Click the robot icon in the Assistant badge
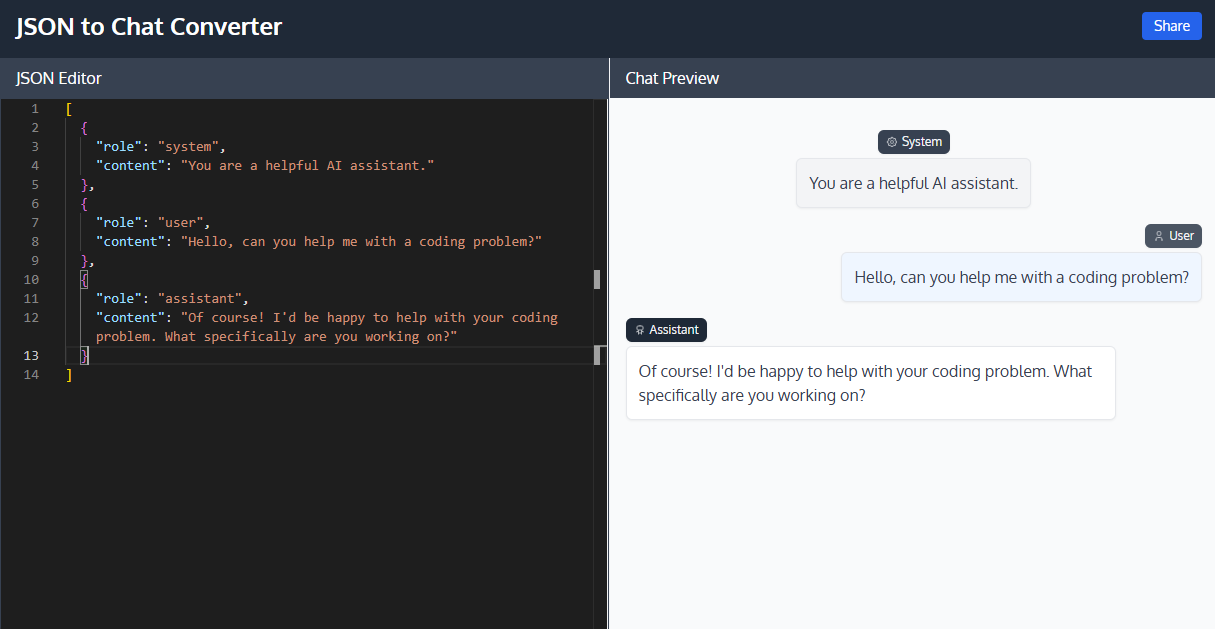 [640, 330]
